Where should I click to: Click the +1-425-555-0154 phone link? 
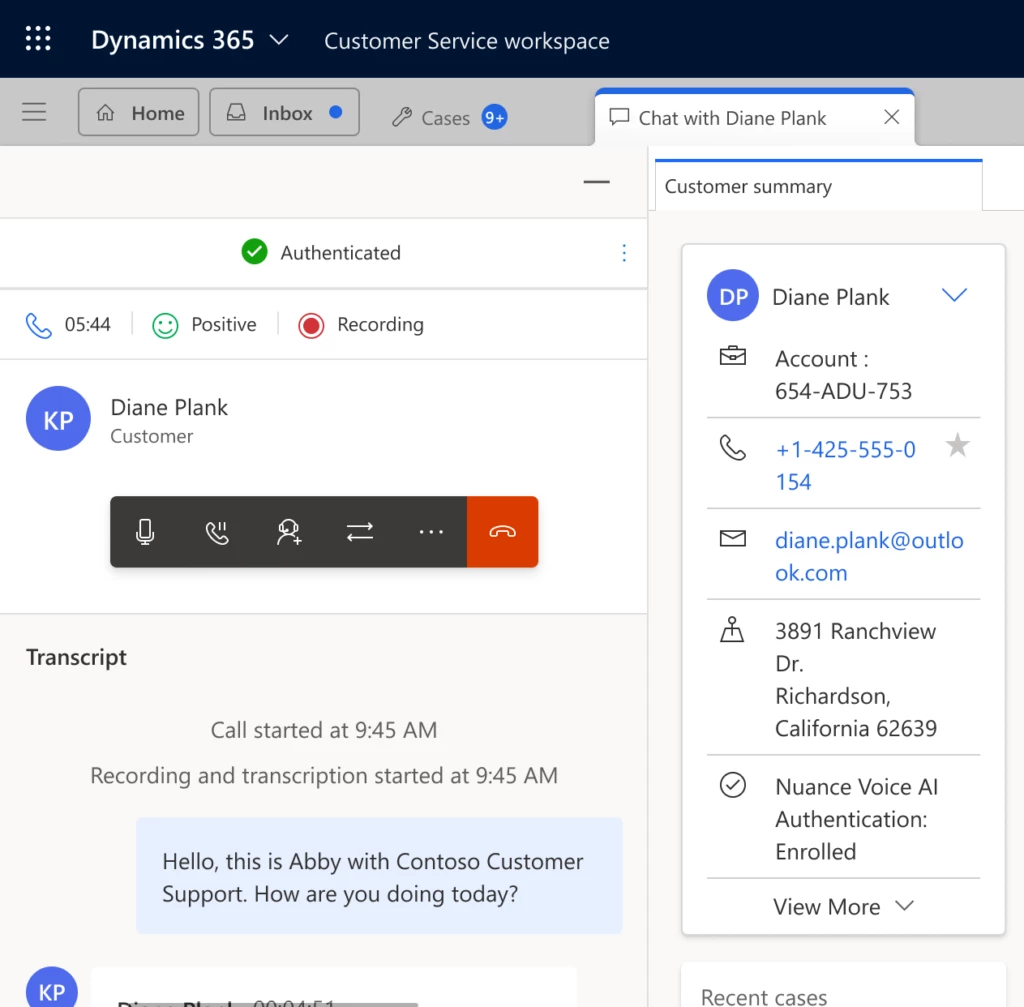click(846, 465)
